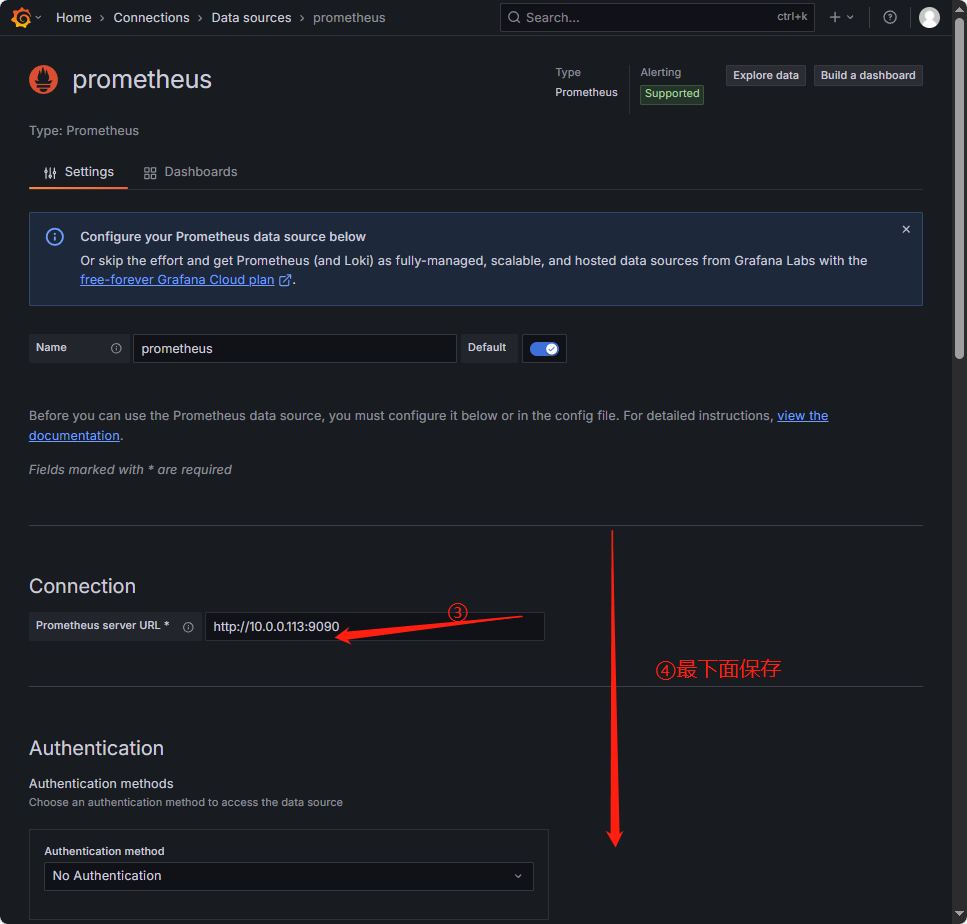
Task: Expand the chevron next to the Grafana logo
Action: [37, 17]
